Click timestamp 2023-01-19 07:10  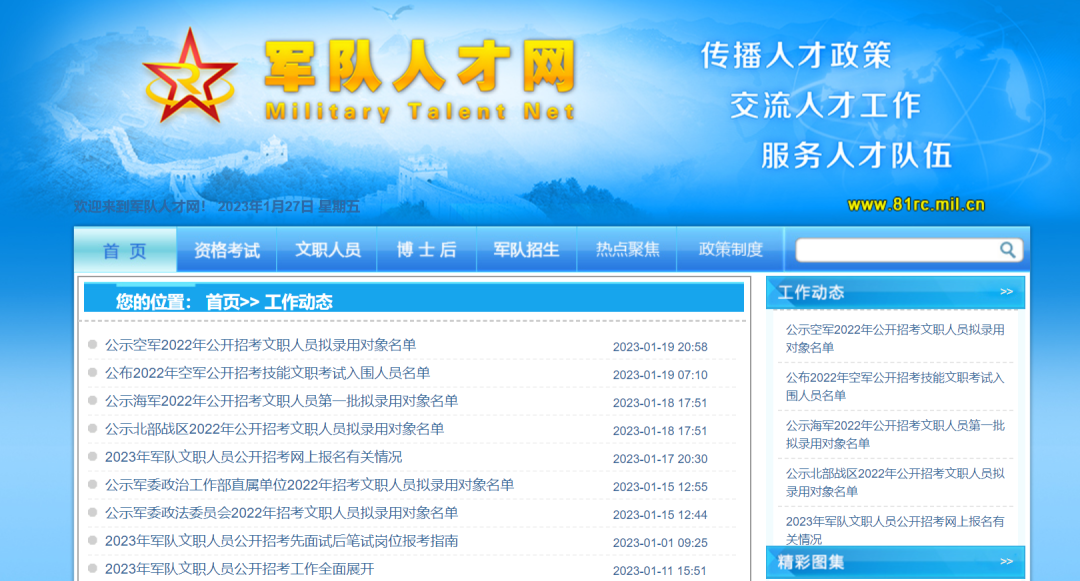pyautogui.click(x=660, y=375)
